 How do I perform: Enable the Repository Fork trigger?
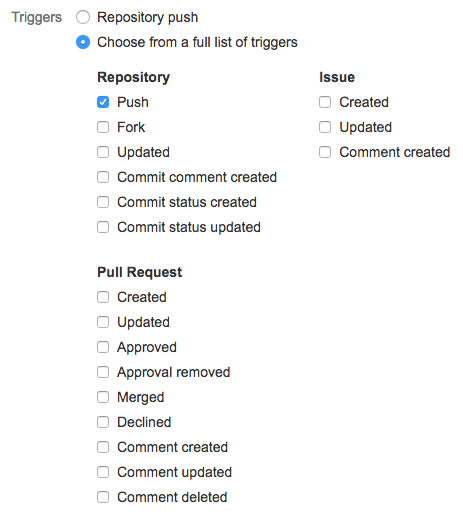(x=103, y=127)
